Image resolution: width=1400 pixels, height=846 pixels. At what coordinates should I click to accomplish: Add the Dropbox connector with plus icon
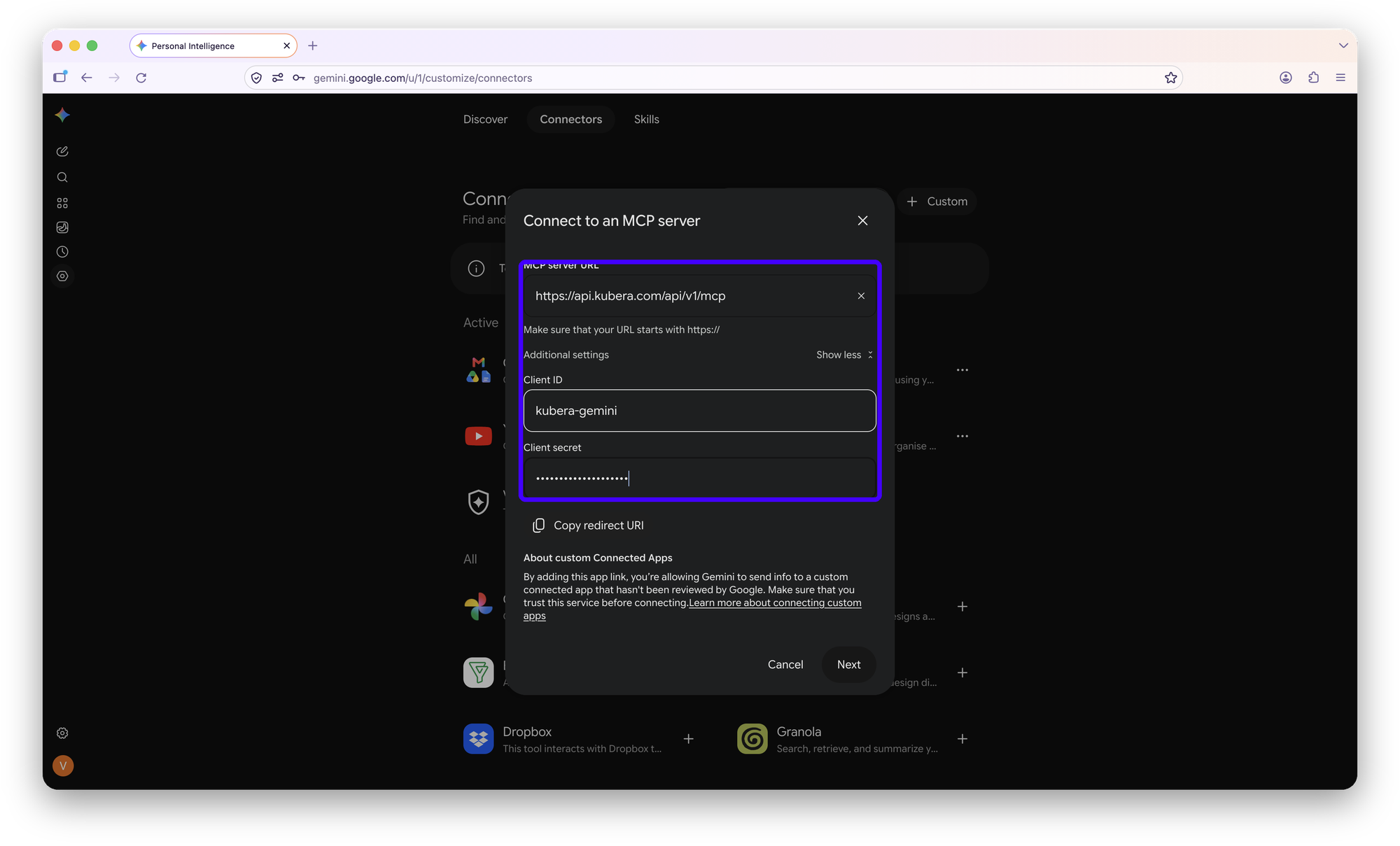(689, 739)
